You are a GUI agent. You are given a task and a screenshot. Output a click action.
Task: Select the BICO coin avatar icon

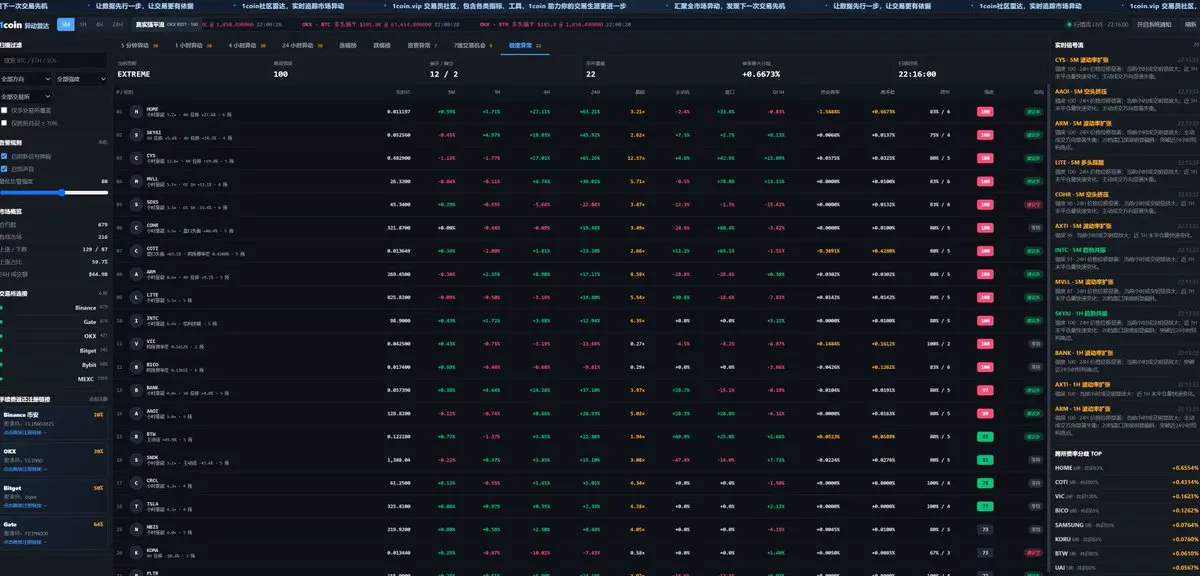(x=136, y=365)
